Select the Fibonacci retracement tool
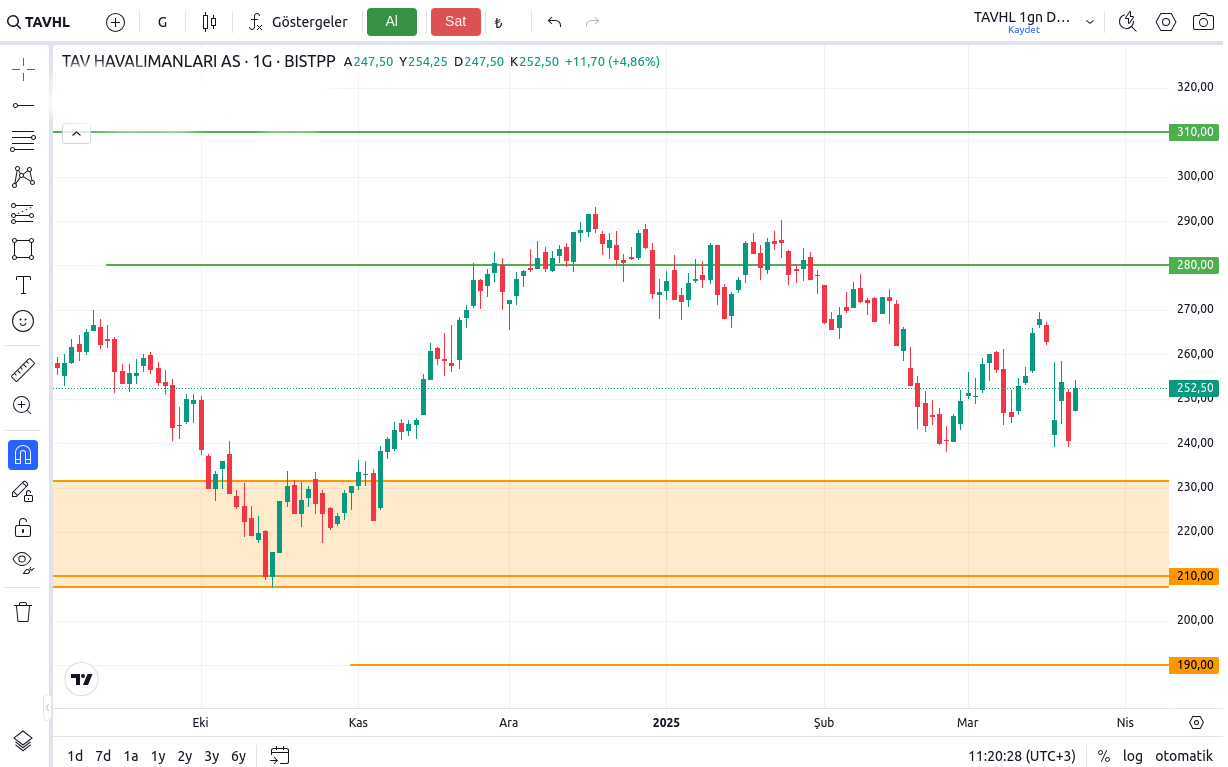 tap(23, 141)
